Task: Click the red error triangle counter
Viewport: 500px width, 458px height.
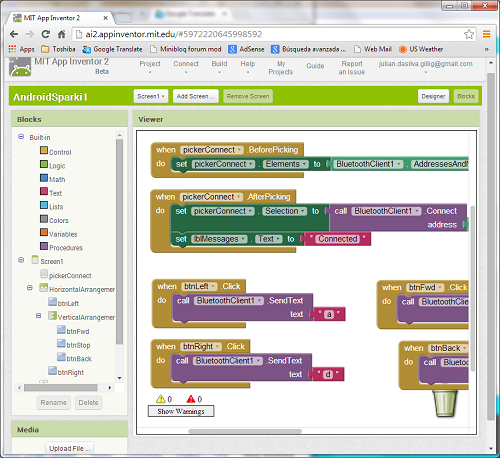Action: pyautogui.click(x=194, y=399)
